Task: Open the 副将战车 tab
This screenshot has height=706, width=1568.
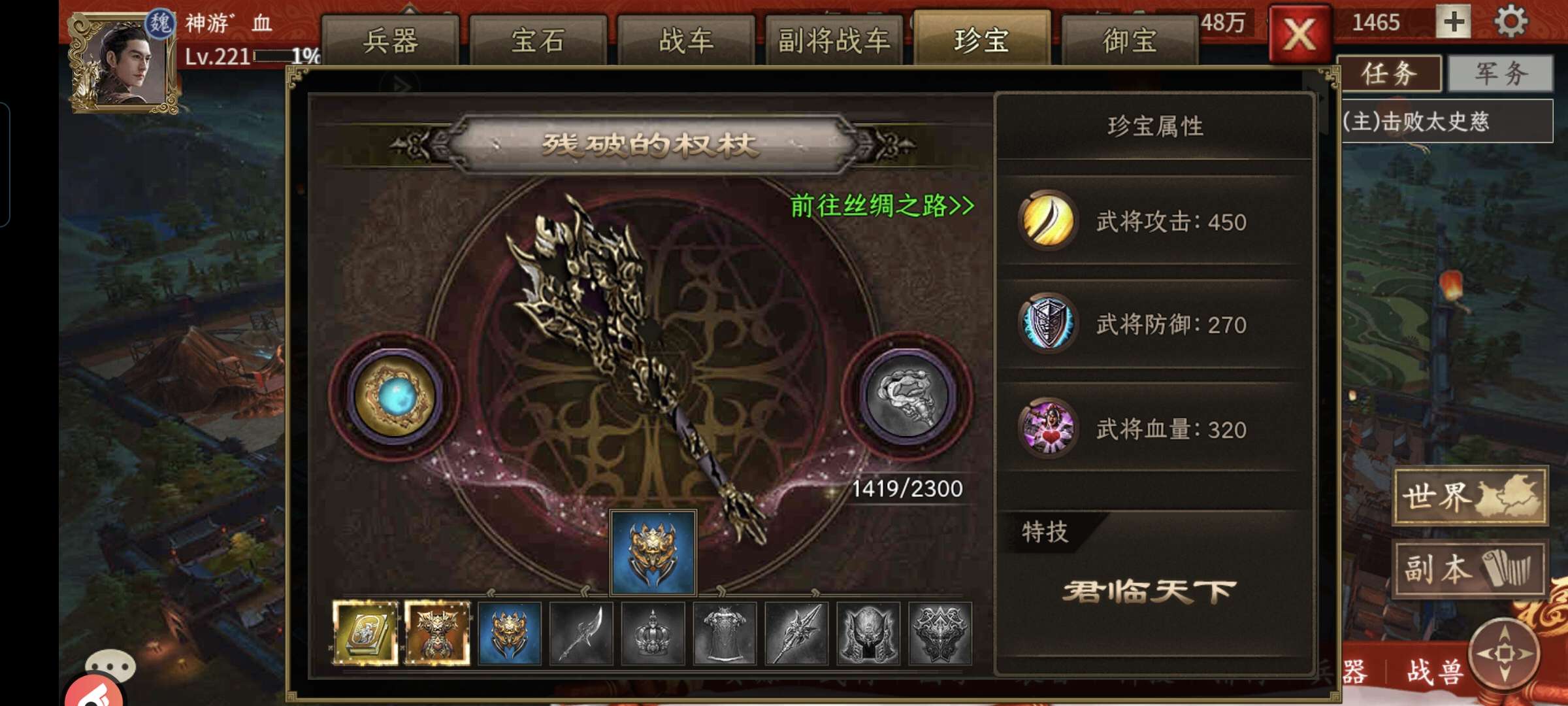Action: click(x=834, y=41)
